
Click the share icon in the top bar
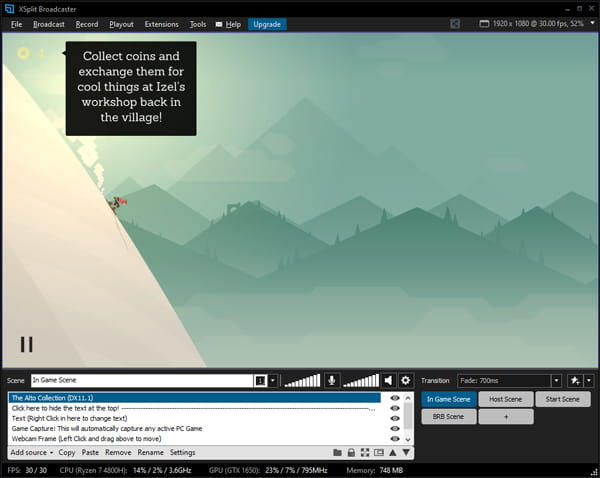455,24
